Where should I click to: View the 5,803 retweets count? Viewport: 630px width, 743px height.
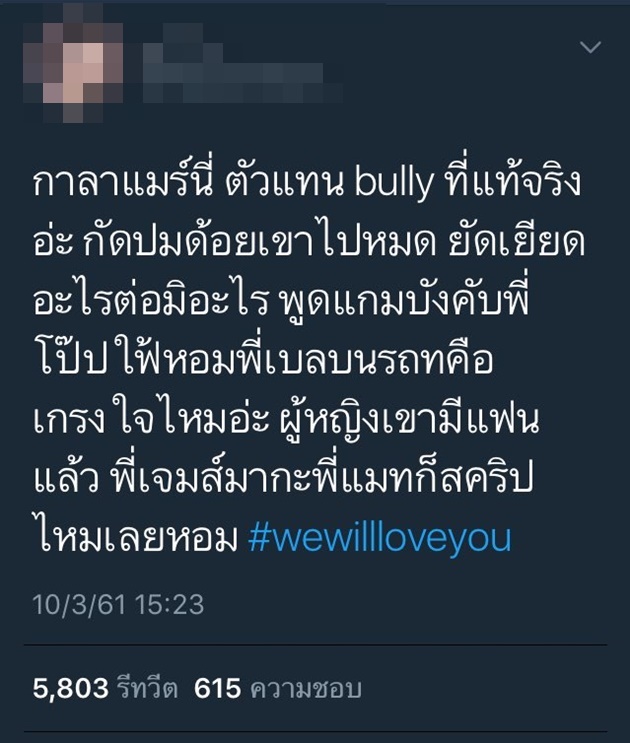(x=71, y=688)
